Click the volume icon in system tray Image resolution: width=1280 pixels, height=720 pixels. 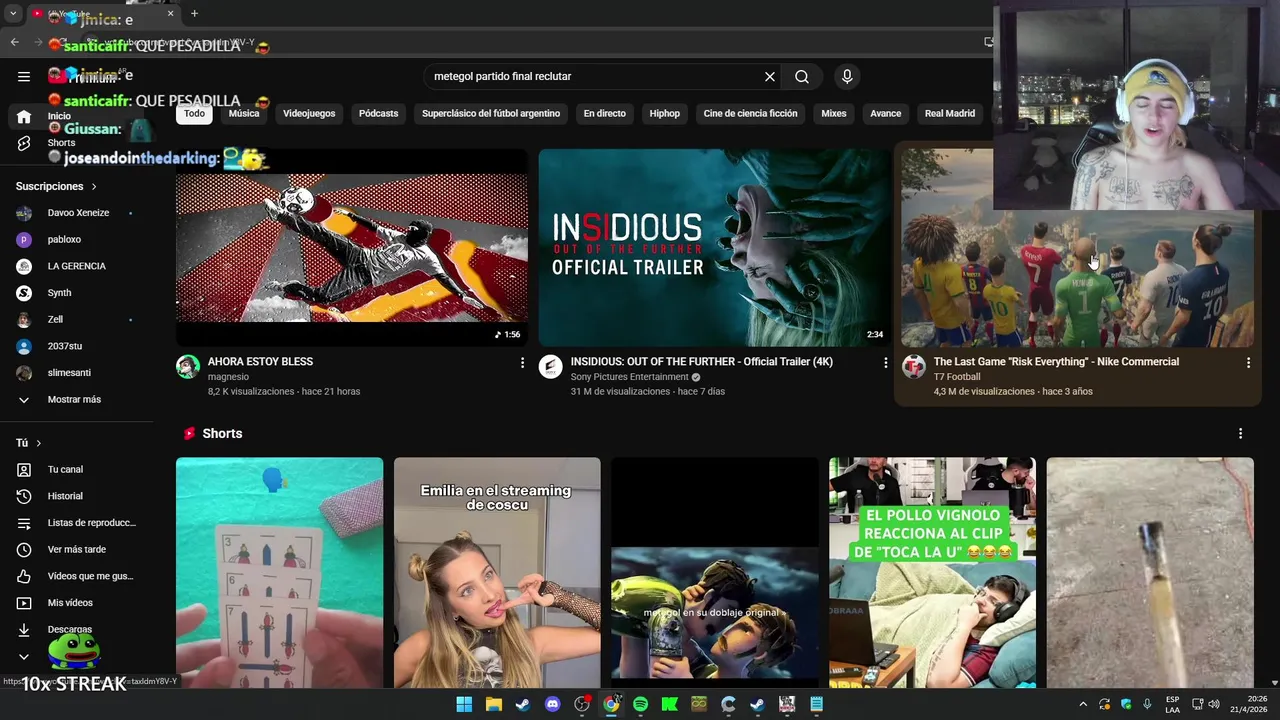(x=1214, y=704)
